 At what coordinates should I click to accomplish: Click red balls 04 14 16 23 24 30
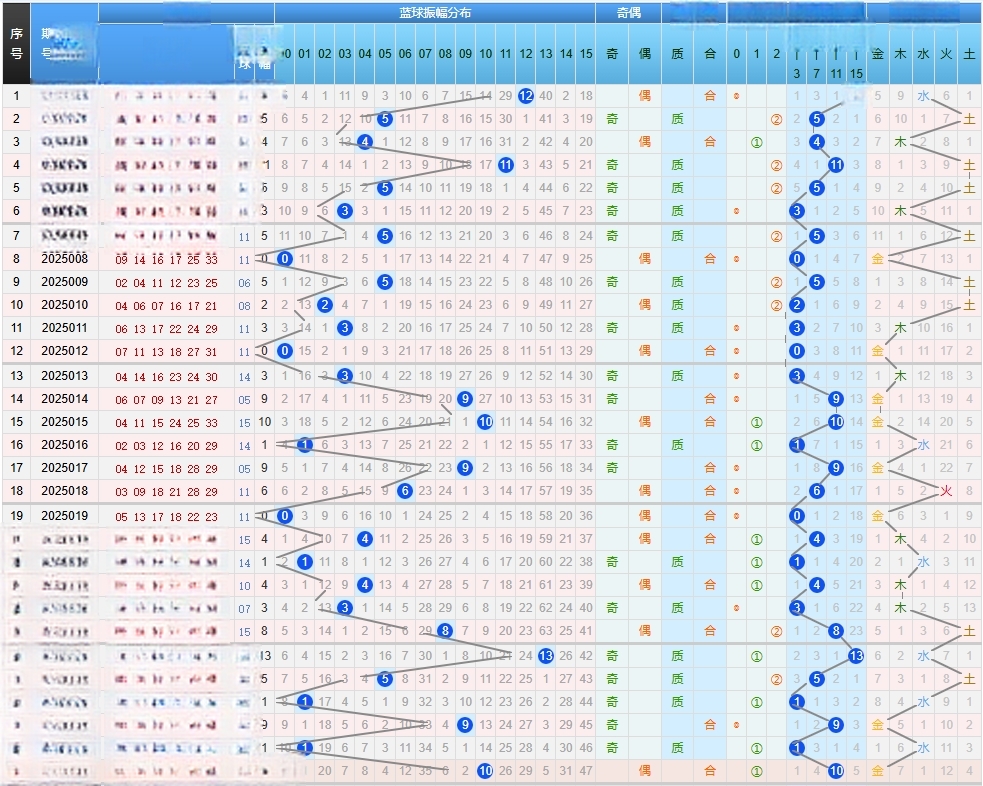coord(166,377)
